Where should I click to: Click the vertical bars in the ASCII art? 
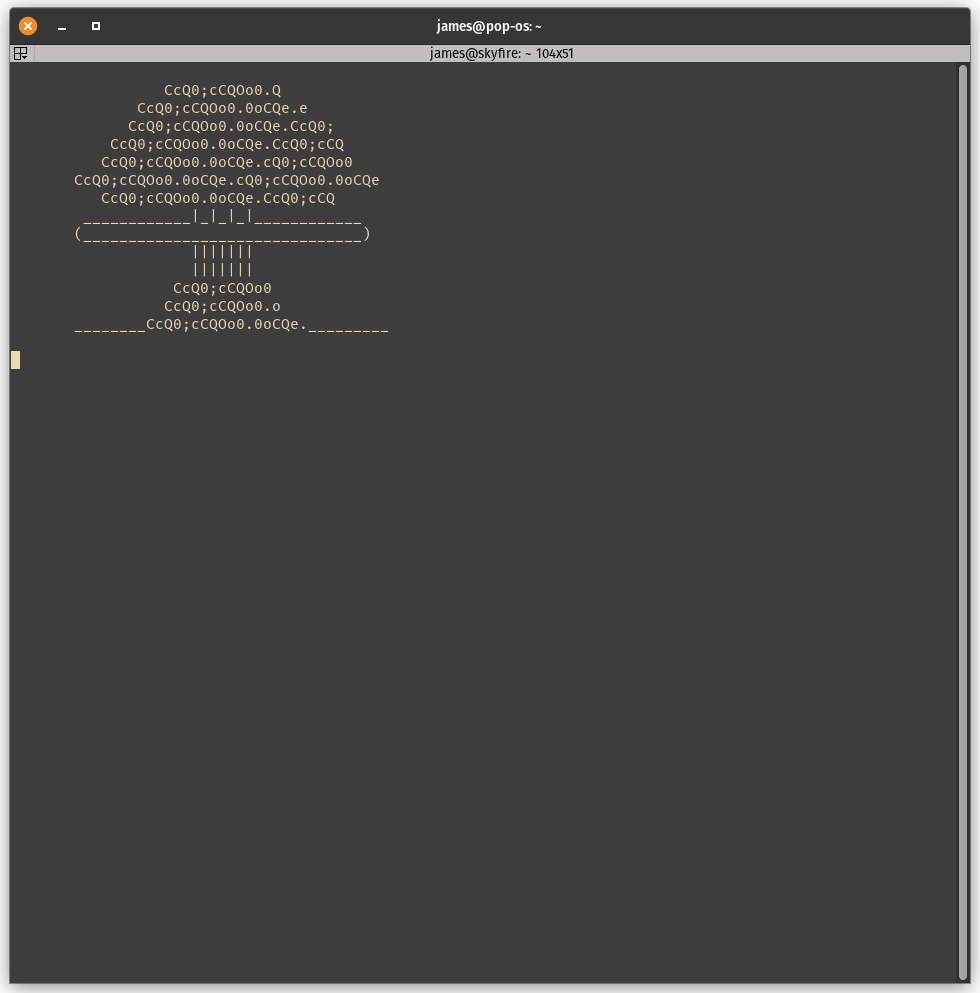[x=222, y=260]
